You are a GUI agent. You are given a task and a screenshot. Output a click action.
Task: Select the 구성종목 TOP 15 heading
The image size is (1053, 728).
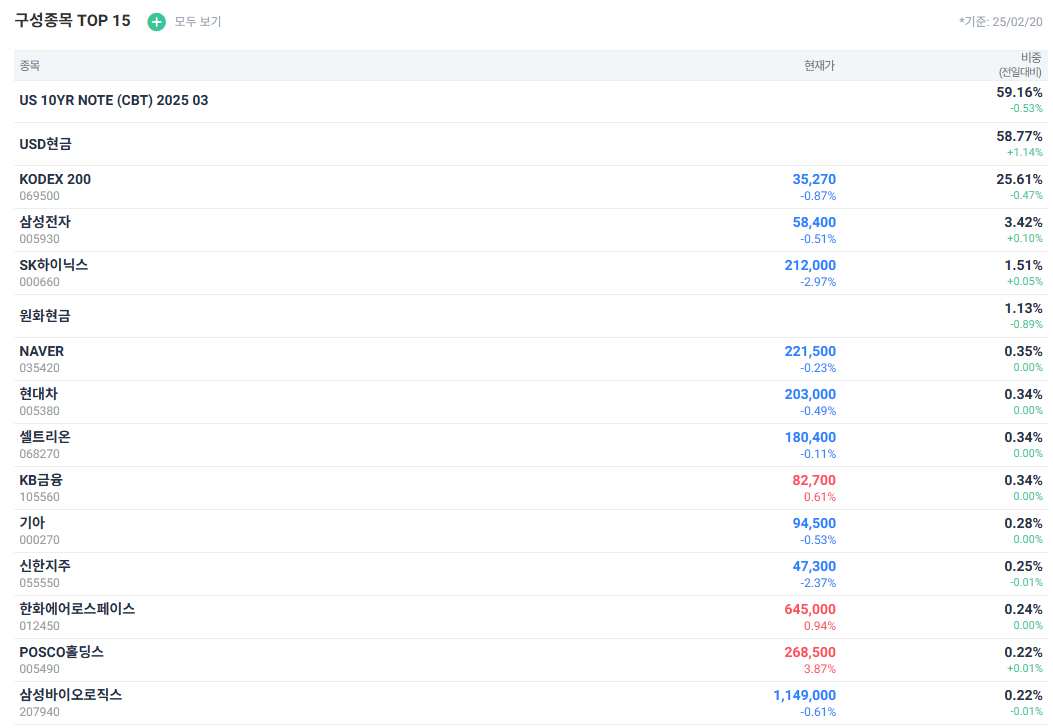[x=73, y=21]
